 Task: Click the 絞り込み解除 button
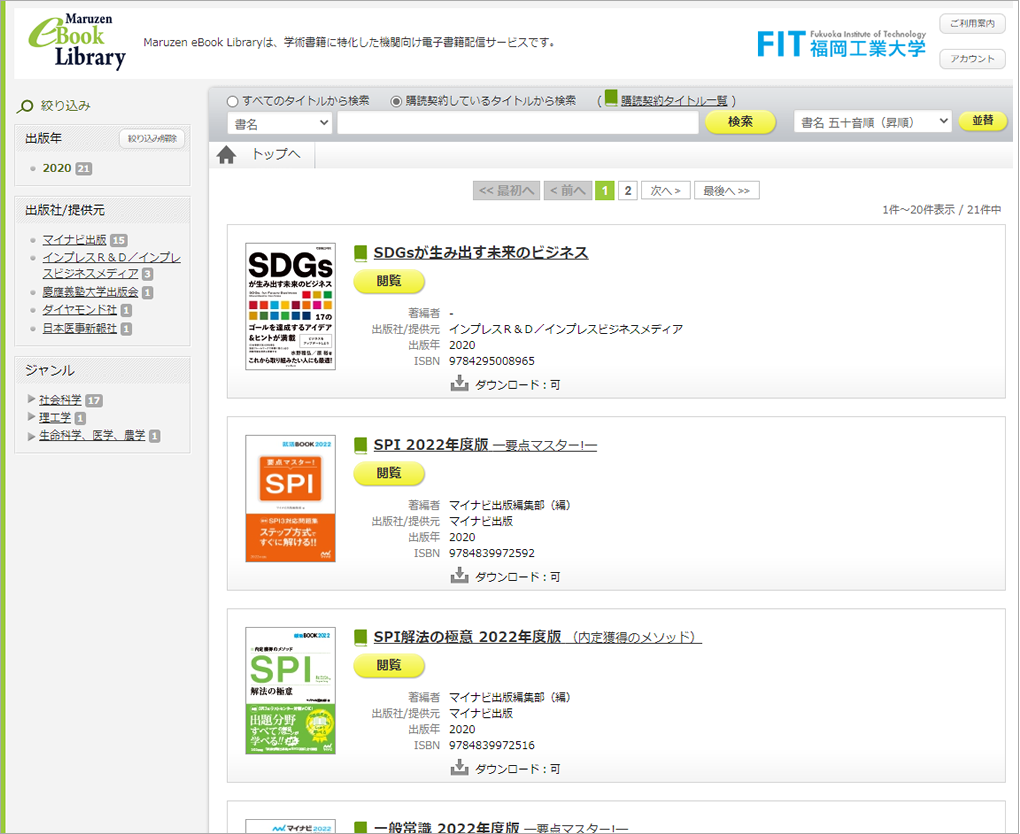point(152,139)
